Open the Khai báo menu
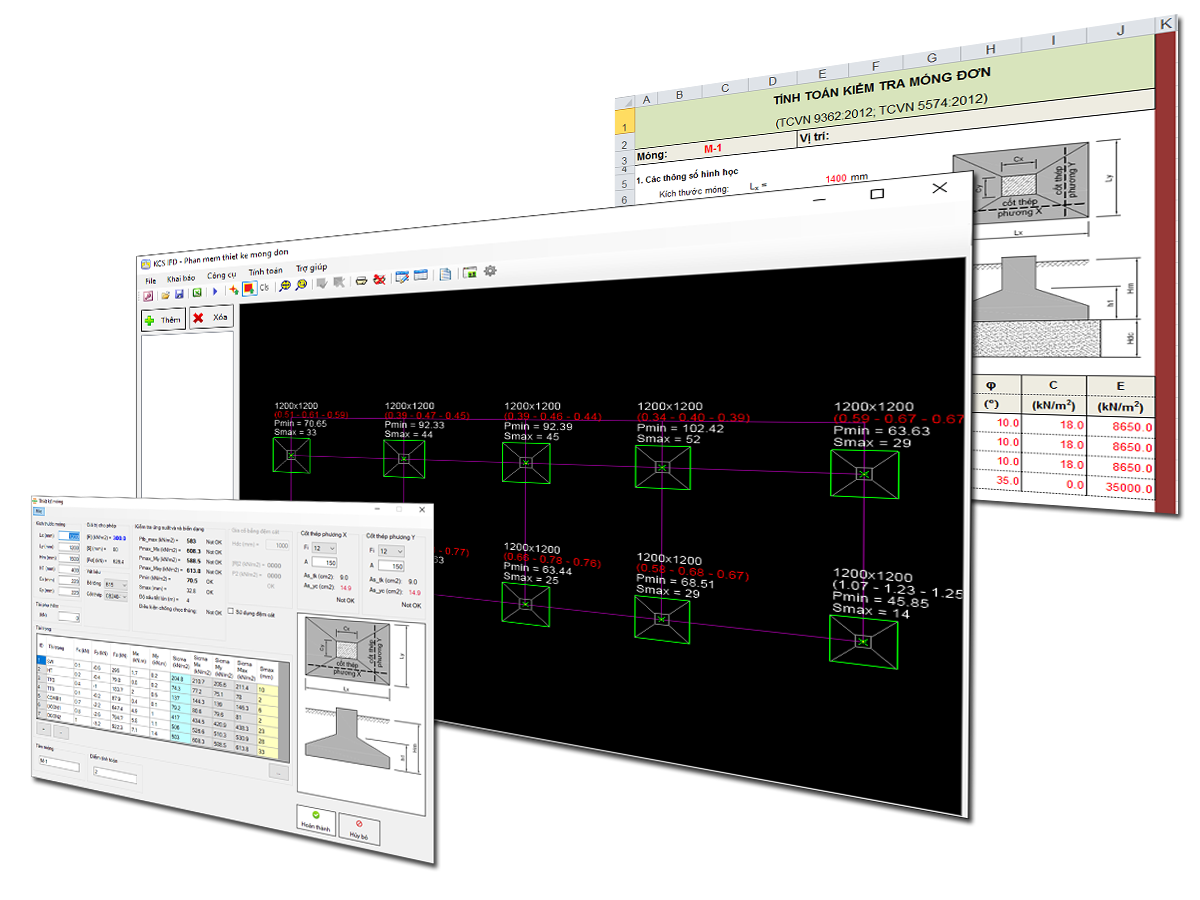The height and width of the screenshot is (900, 1200). click(181, 278)
